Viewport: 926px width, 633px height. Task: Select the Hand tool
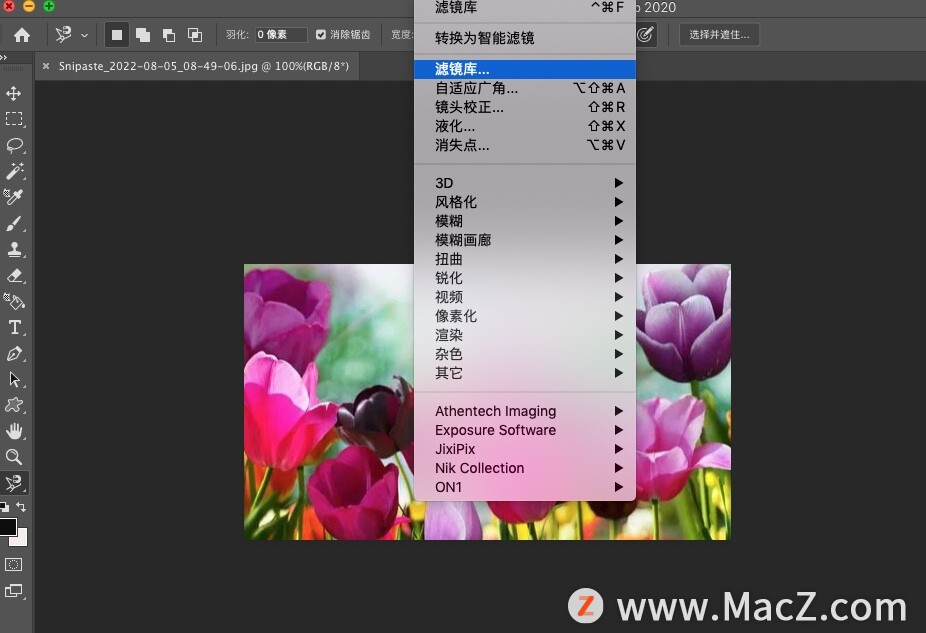14,431
